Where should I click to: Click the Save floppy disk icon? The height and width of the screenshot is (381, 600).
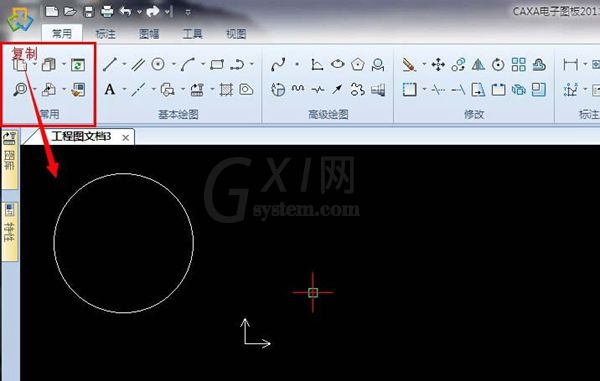(89, 11)
